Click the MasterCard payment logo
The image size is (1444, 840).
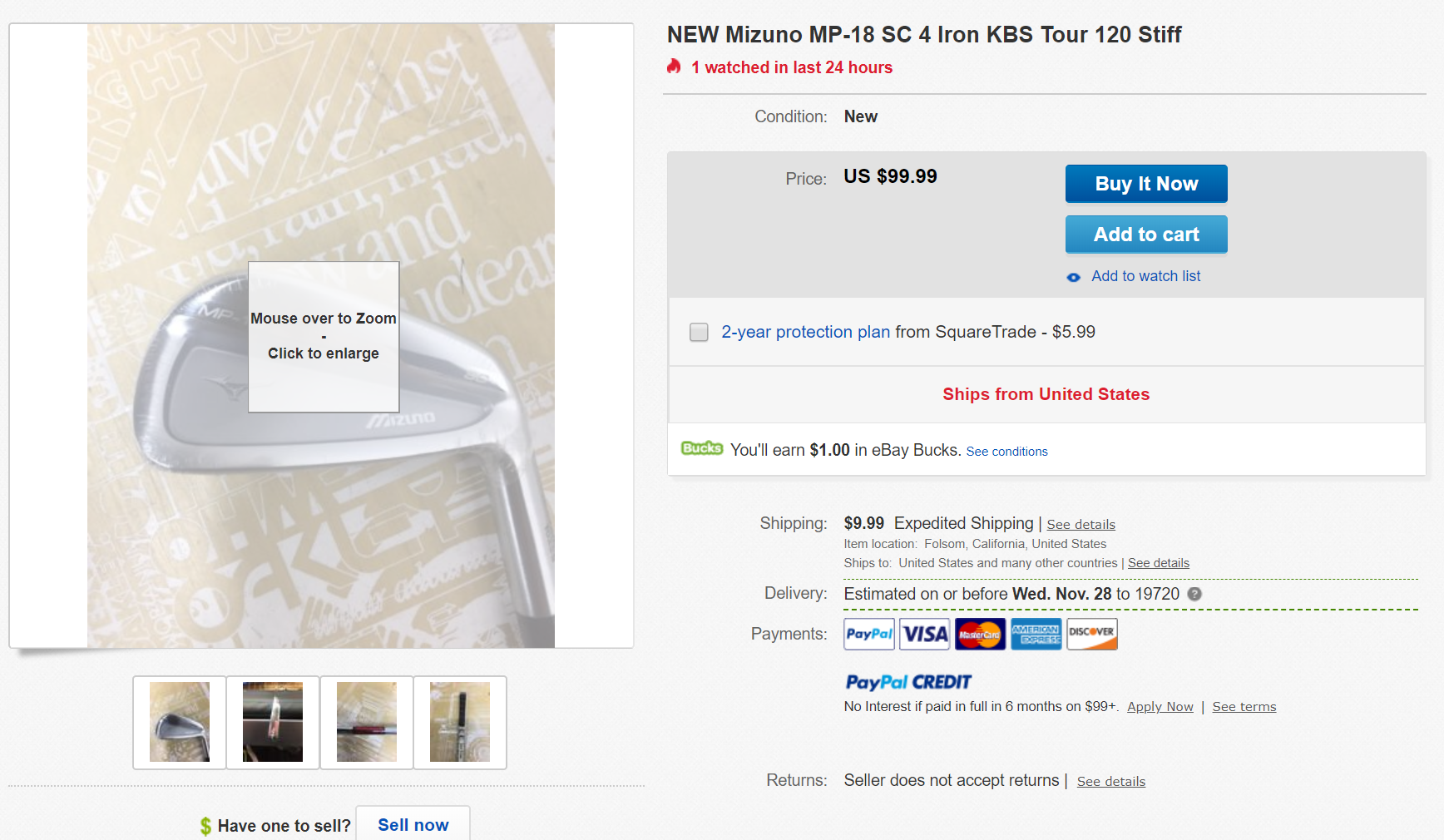coord(980,634)
